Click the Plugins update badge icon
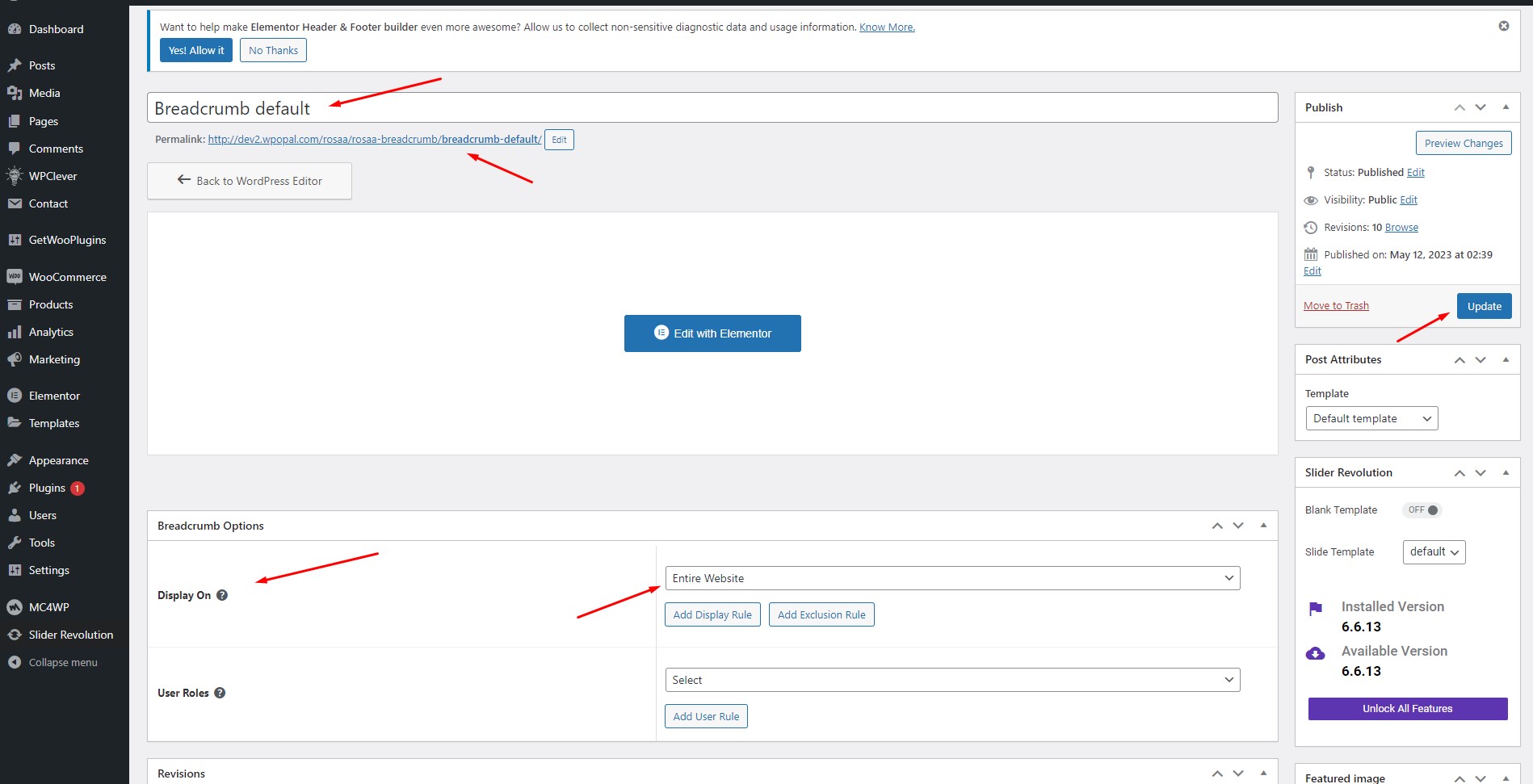Image resolution: width=1533 pixels, height=784 pixels. tap(78, 488)
